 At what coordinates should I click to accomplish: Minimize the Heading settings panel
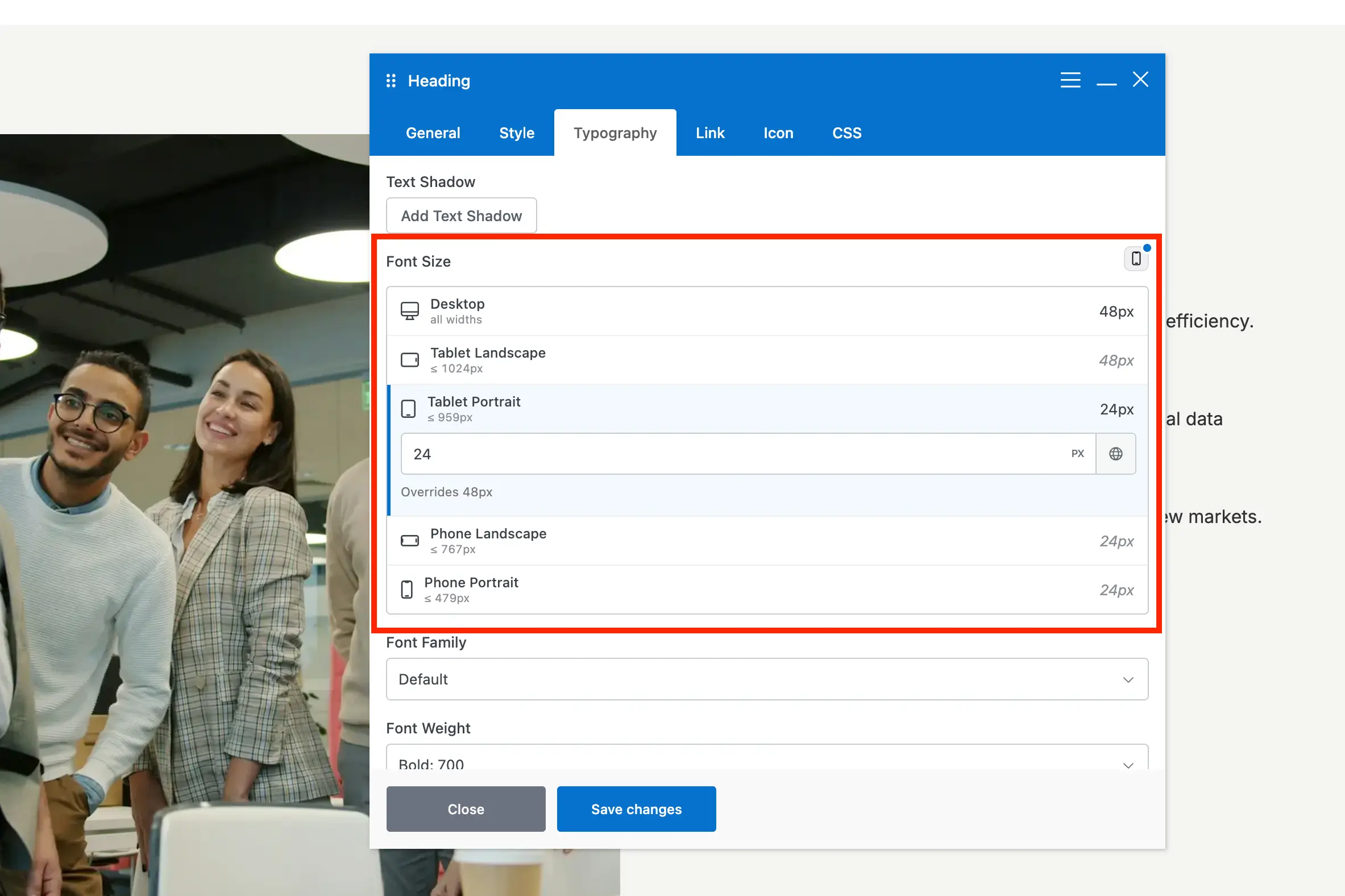pyautogui.click(x=1106, y=84)
